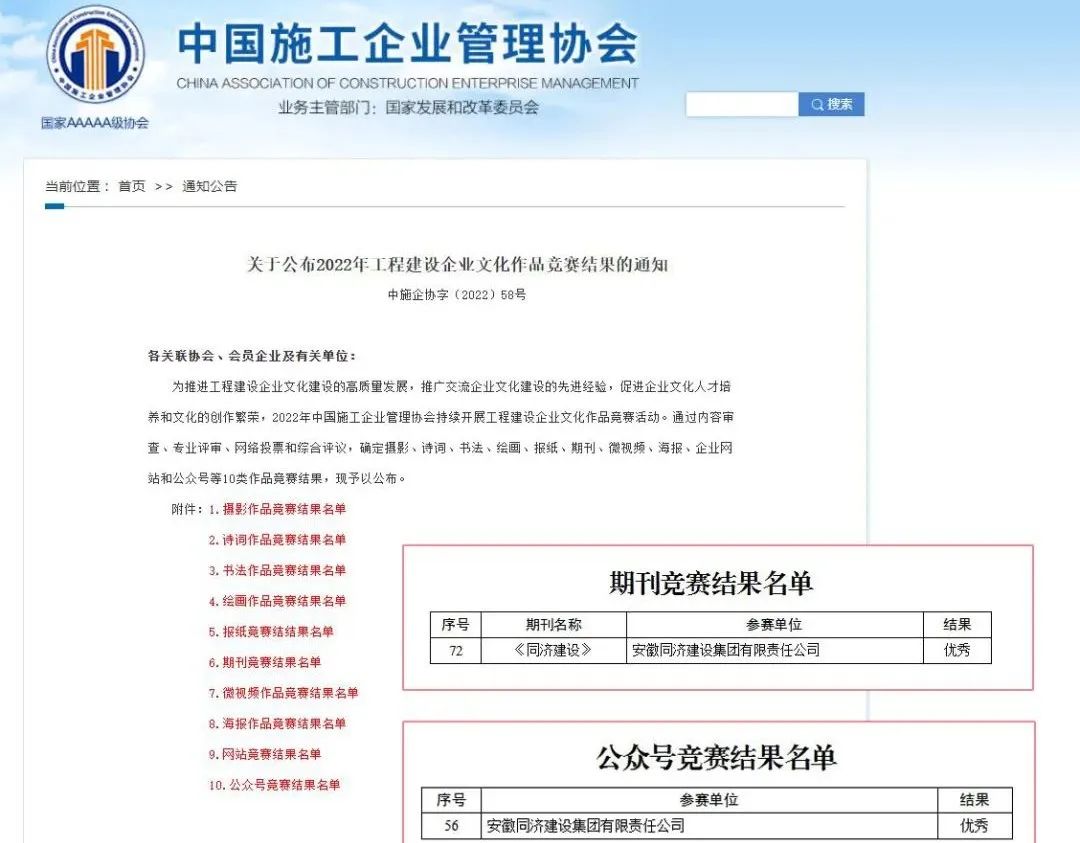
Task: Click the 期刊竞赛结果名单 table heading
Action: 711,583
